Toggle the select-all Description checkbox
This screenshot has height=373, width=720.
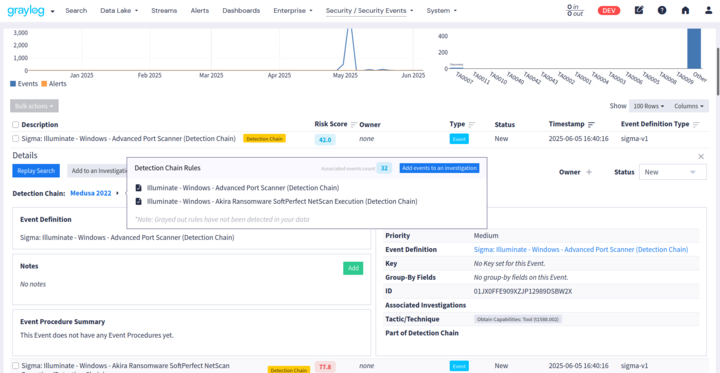[16, 124]
